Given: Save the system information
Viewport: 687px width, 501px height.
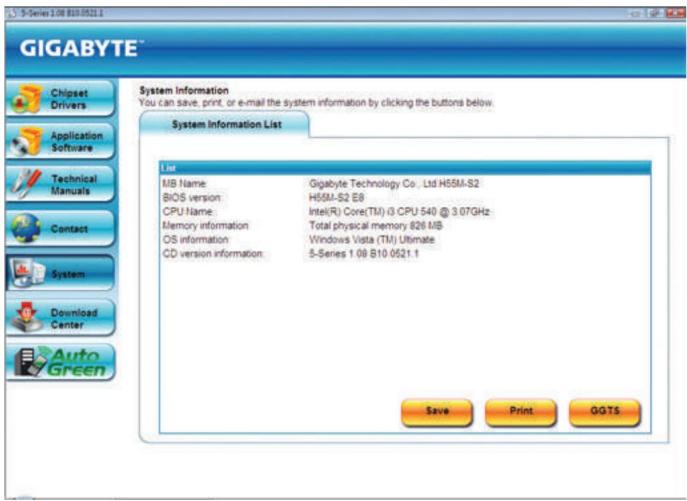Looking at the screenshot, I should pos(437,412).
